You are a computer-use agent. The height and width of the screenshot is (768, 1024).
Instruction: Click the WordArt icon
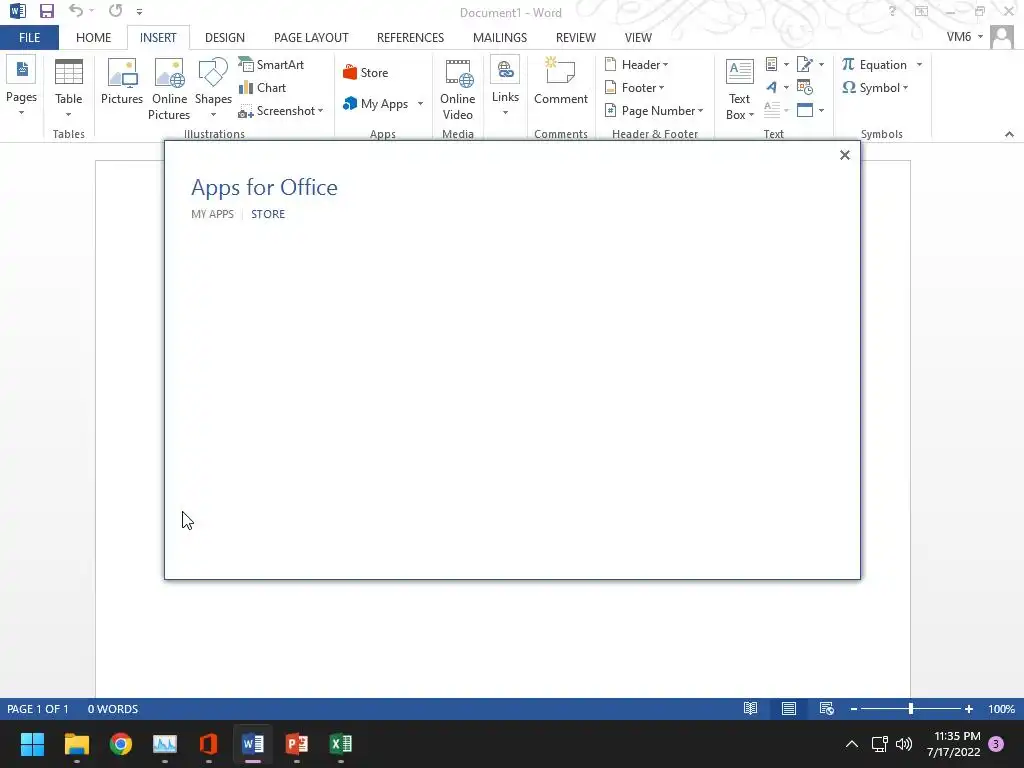772,88
